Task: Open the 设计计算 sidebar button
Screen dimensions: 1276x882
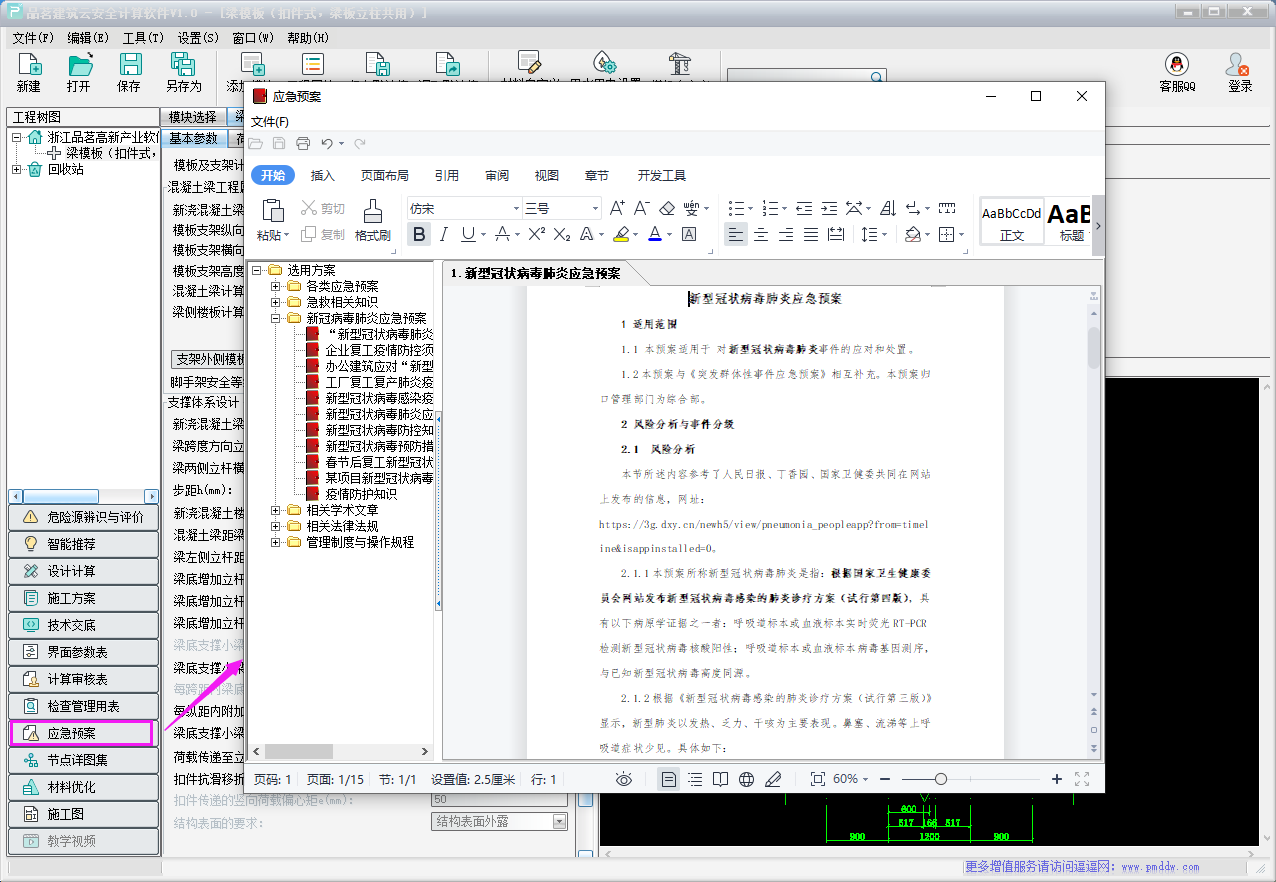Action: tap(84, 571)
